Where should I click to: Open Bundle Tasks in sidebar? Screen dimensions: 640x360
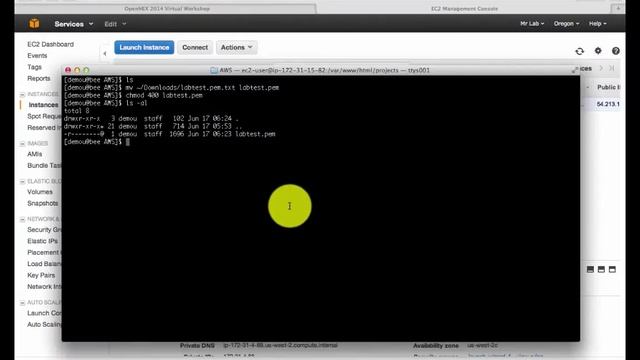(x=44, y=165)
